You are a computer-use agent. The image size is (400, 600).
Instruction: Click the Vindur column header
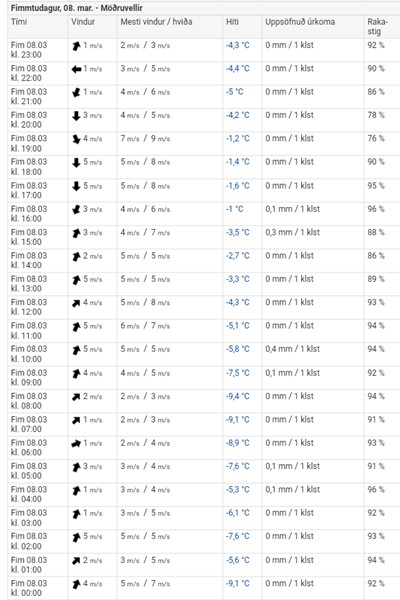point(83,21)
